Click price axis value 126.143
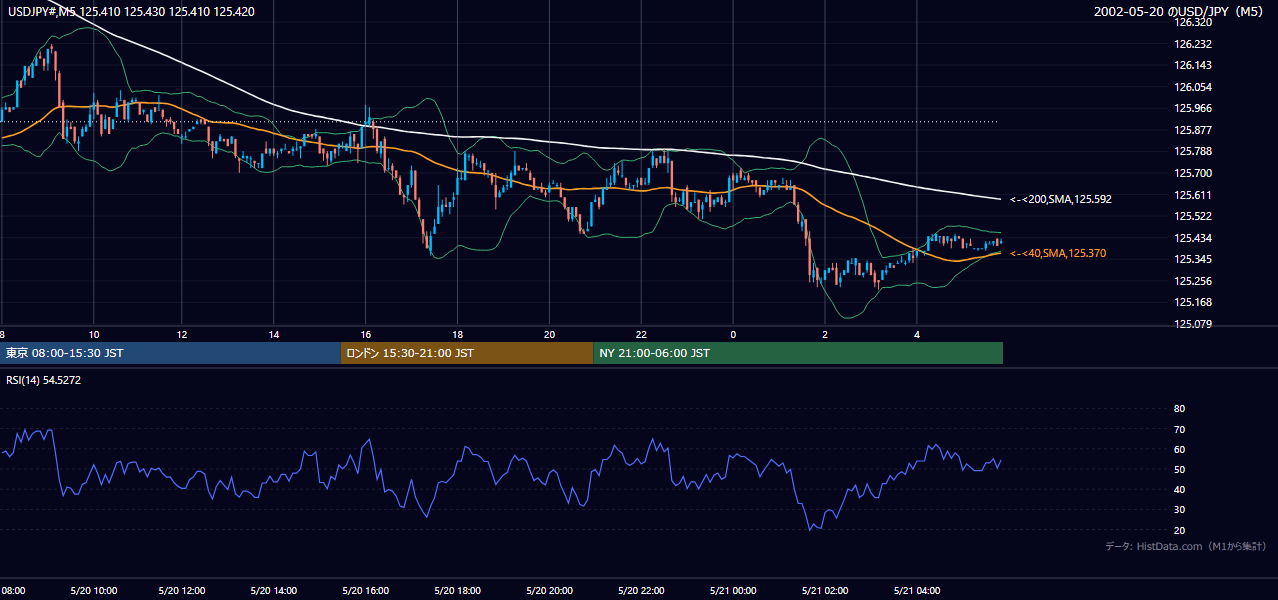Viewport: 1278px width, 600px height. coord(1194,66)
